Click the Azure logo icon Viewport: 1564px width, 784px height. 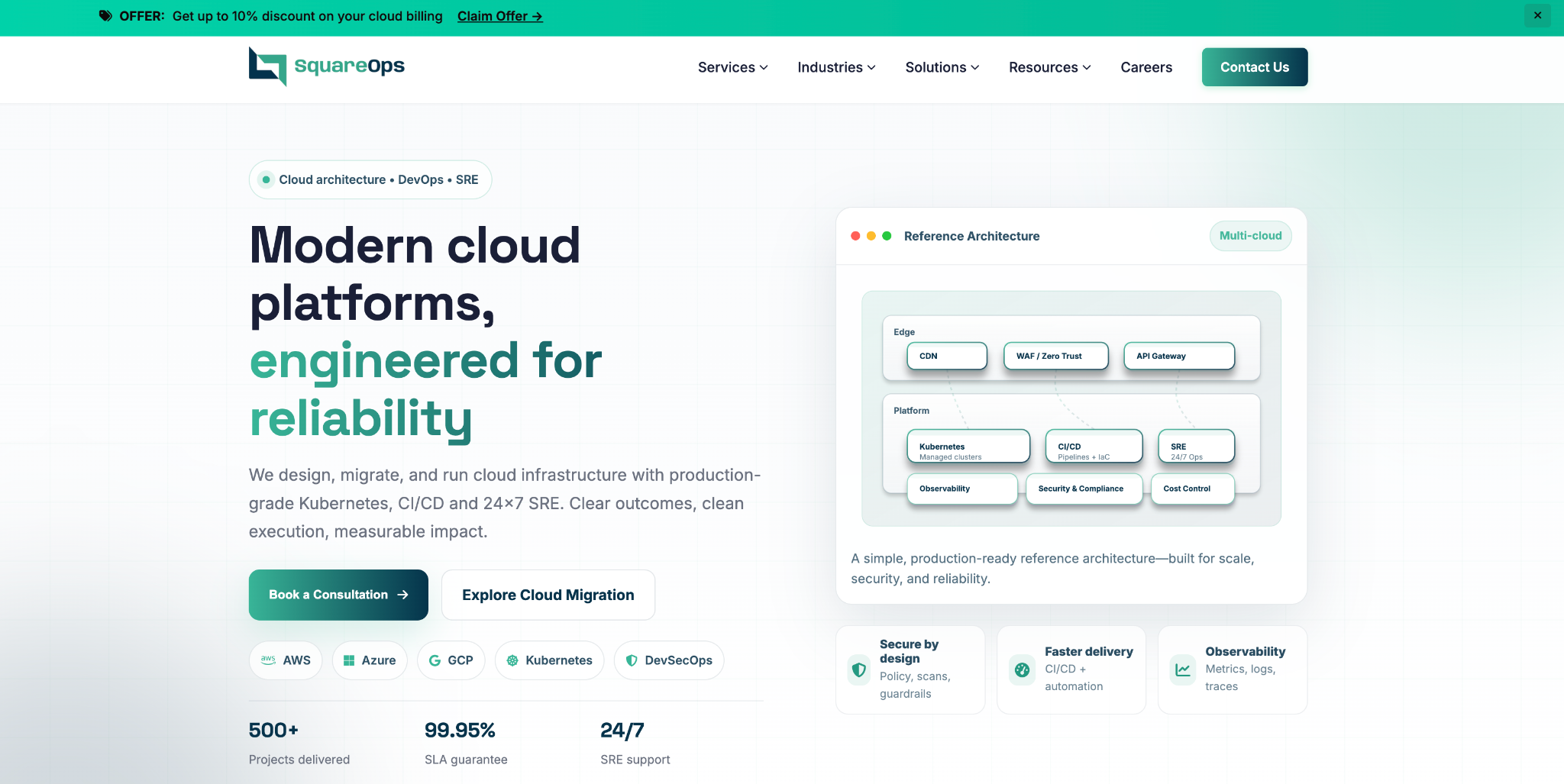click(x=349, y=660)
